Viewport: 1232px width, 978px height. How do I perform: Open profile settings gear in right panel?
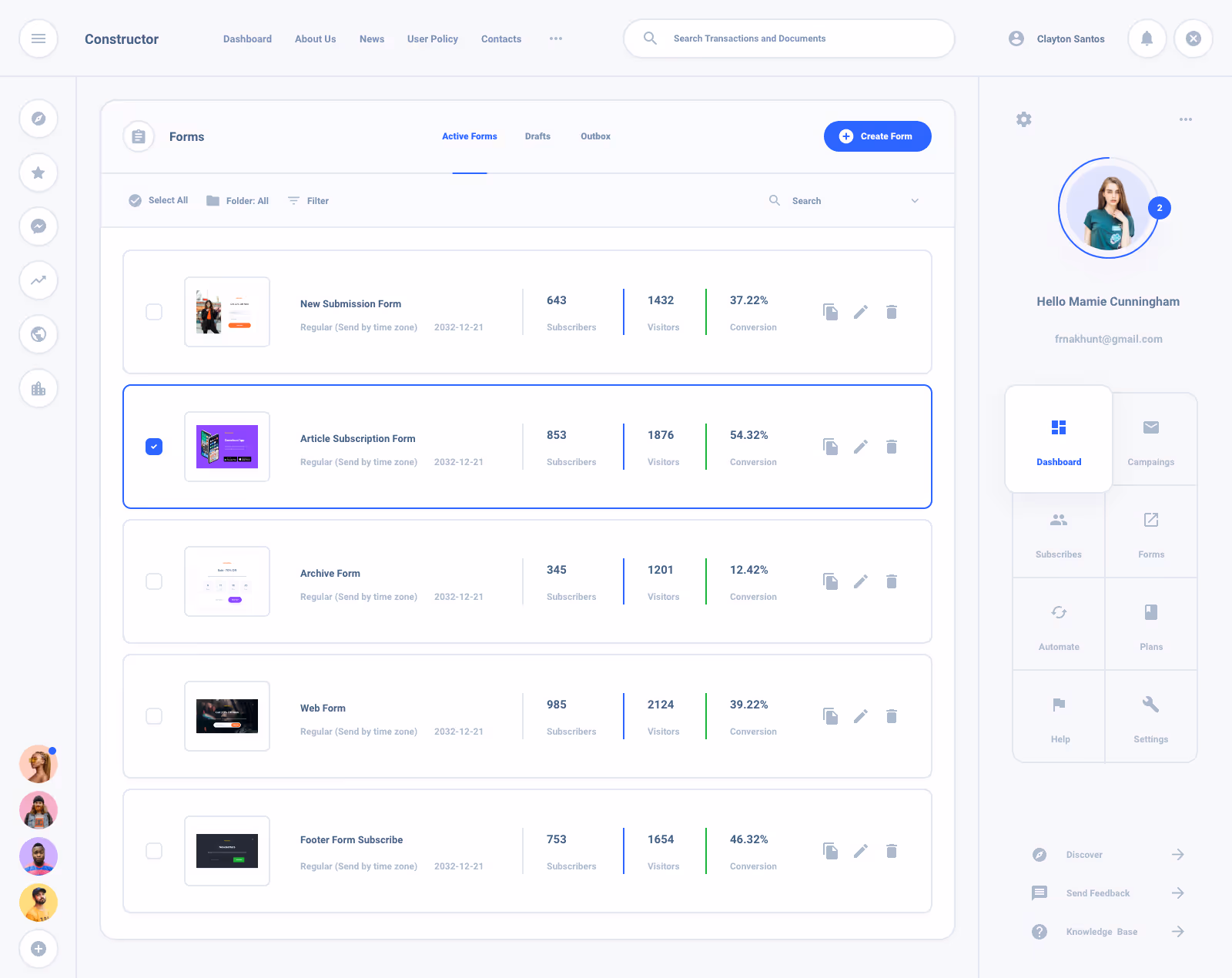(x=1023, y=119)
